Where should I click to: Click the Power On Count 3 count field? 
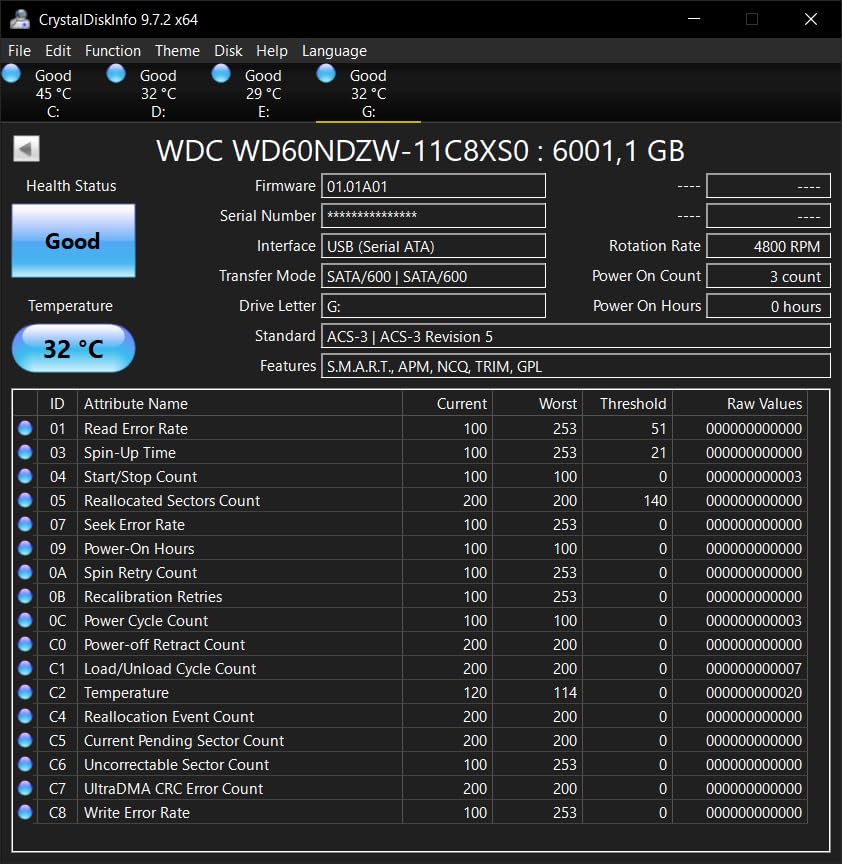[x=768, y=276]
